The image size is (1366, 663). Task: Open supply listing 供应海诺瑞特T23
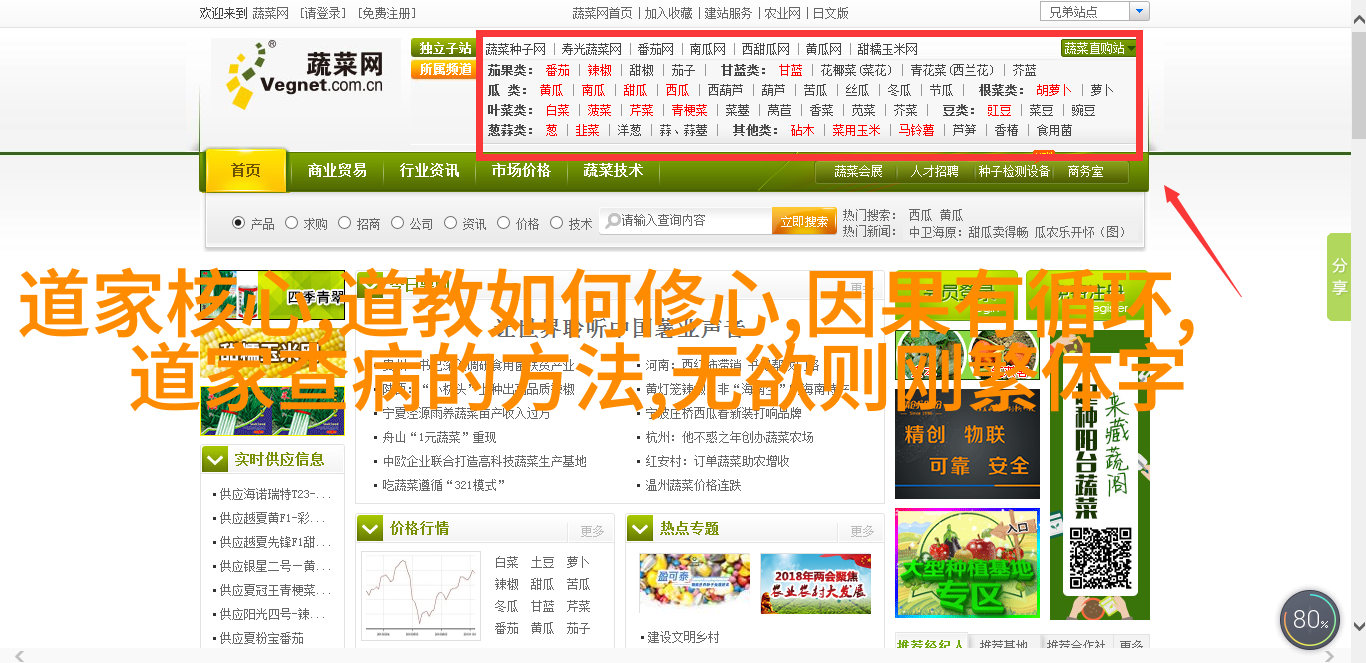(x=275, y=494)
